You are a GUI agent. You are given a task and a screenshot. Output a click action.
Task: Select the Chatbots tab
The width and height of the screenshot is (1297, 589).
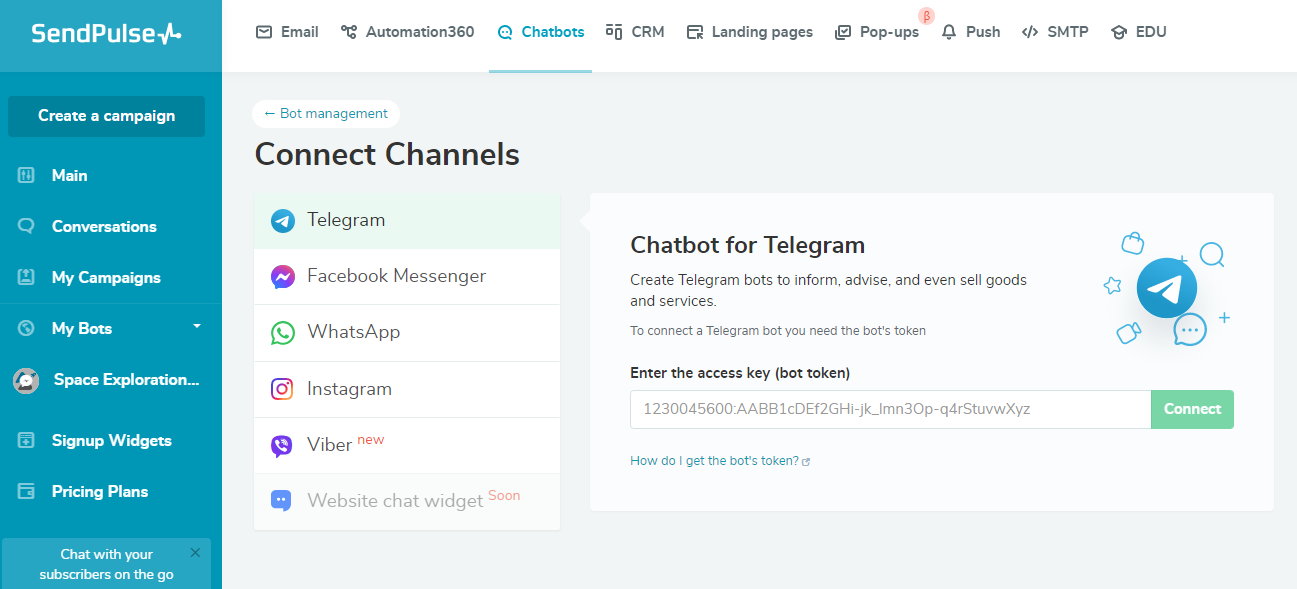540,32
